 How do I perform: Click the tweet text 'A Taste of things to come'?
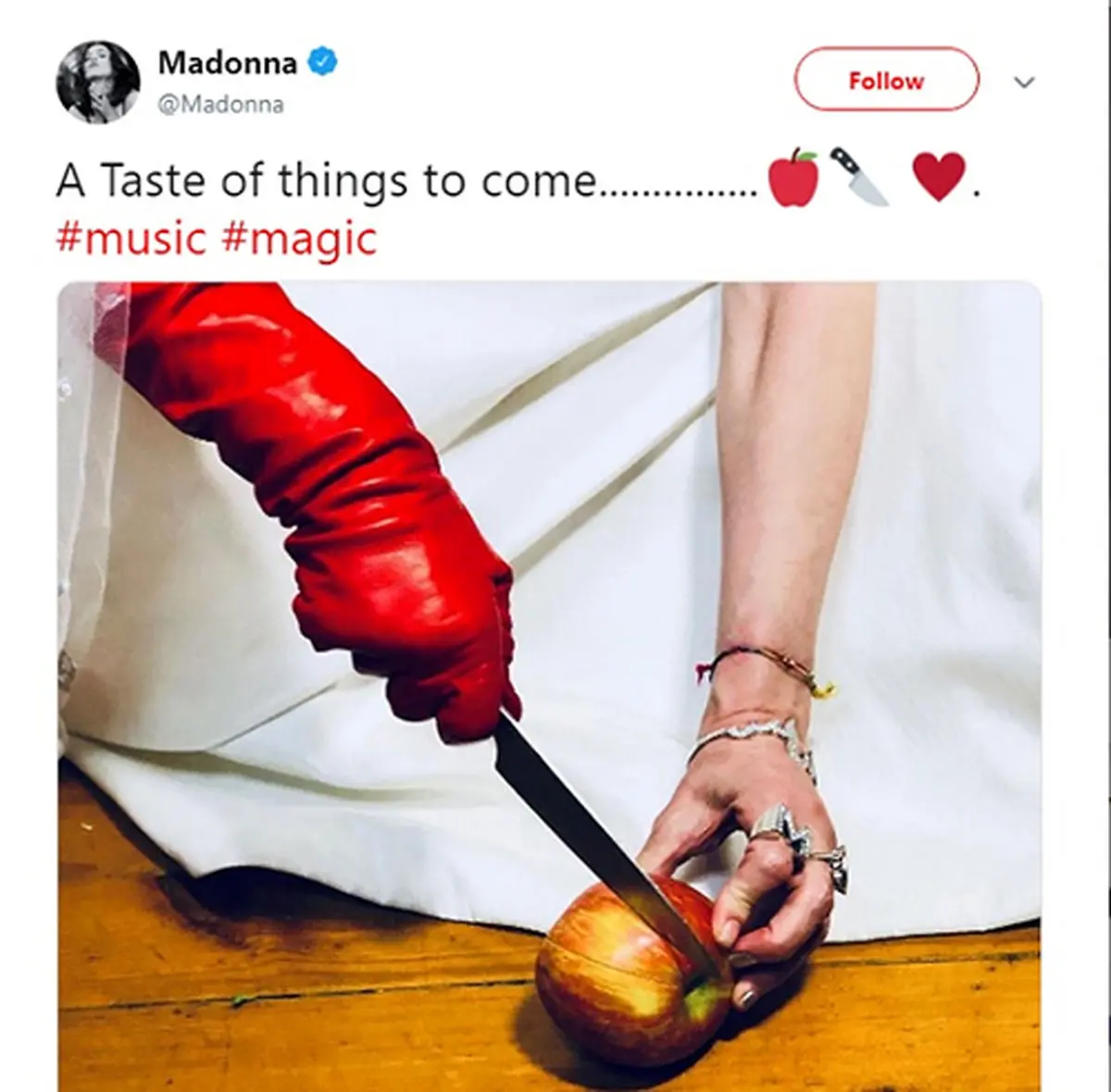pos(326,180)
